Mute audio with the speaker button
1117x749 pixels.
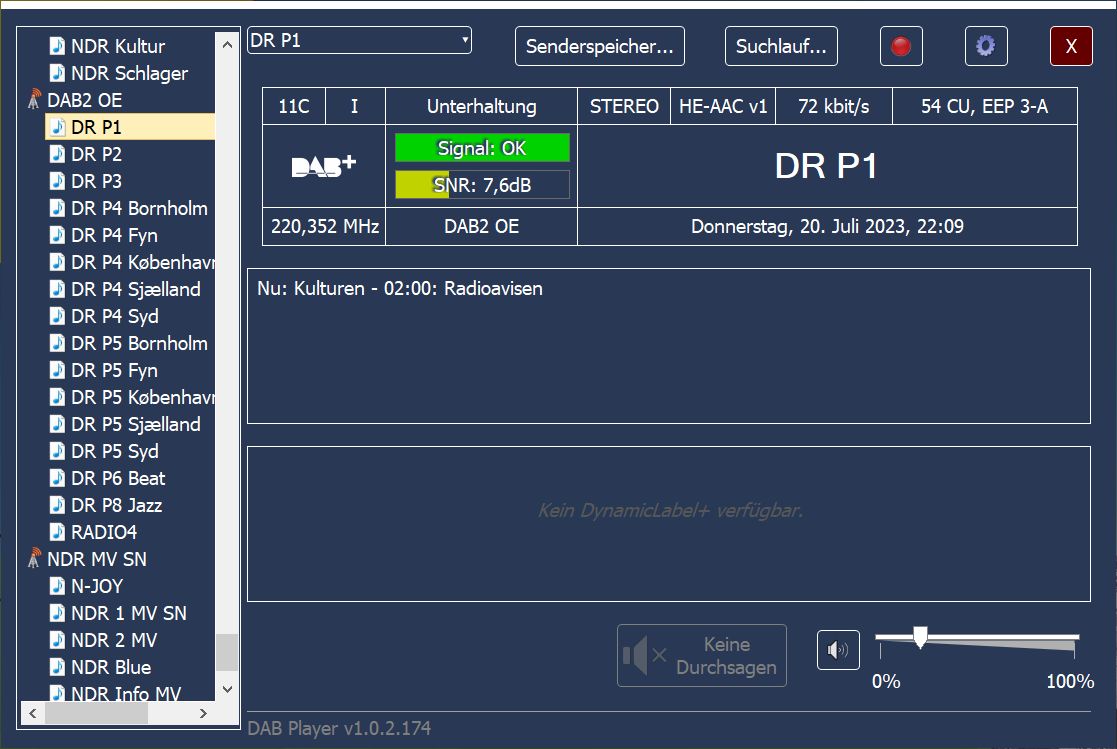[837, 651]
